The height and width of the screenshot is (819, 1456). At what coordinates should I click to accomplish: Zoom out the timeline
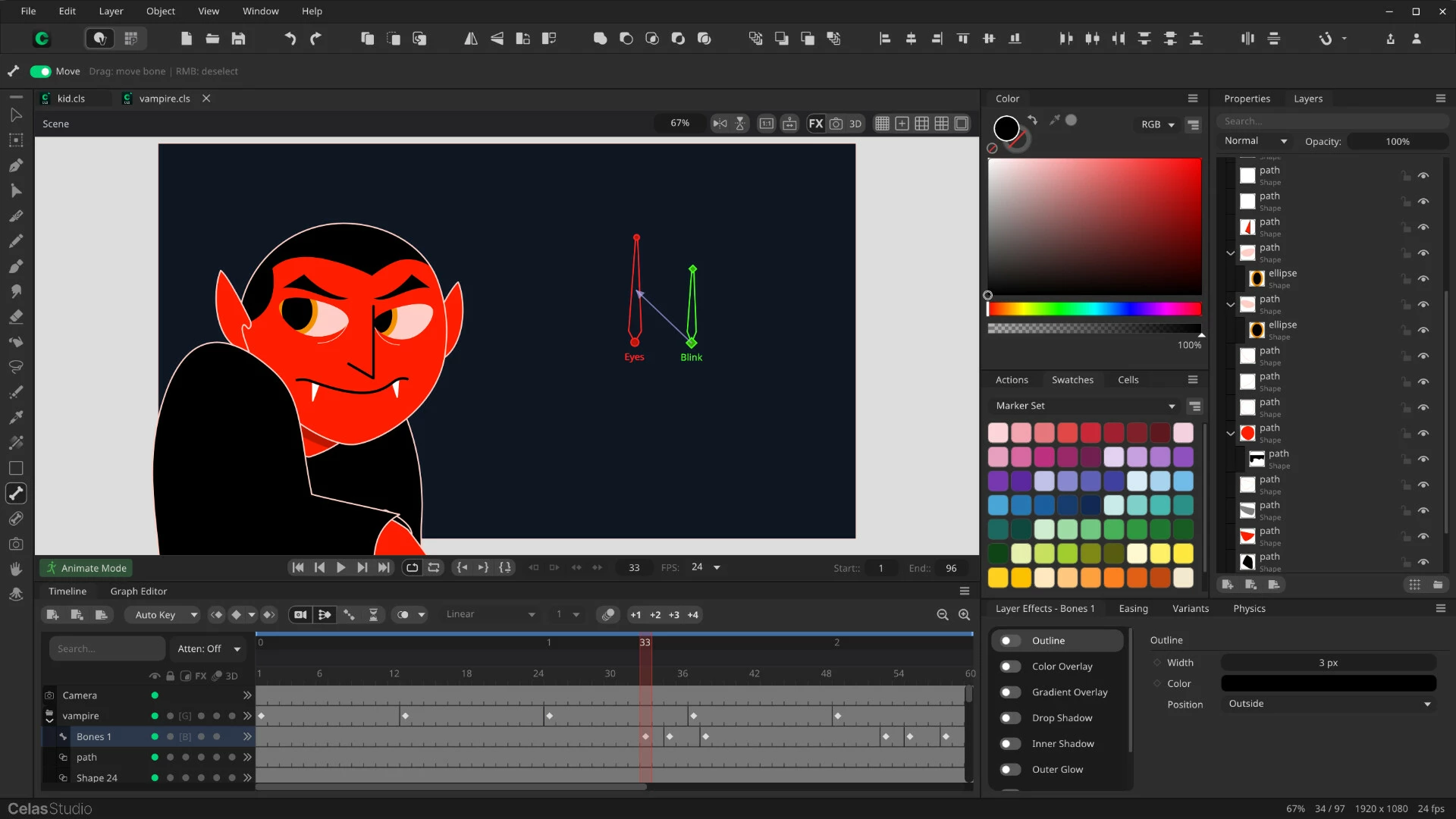(943, 615)
